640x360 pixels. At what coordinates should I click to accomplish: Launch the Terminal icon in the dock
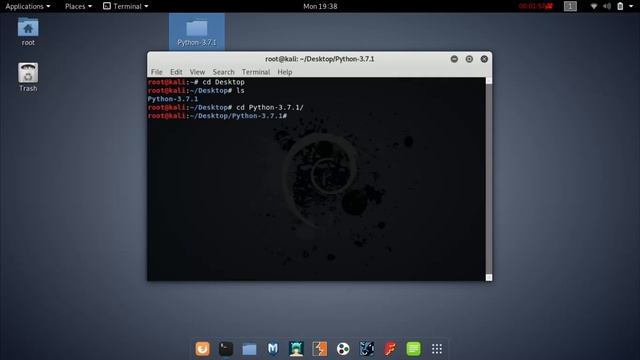pyautogui.click(x=226, y=349)
